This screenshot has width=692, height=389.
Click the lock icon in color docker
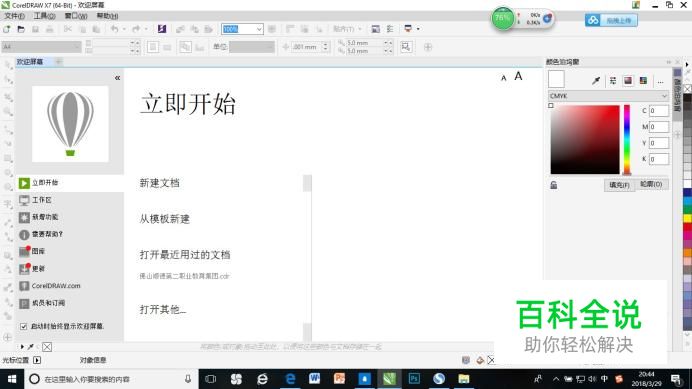click(554, 185)
